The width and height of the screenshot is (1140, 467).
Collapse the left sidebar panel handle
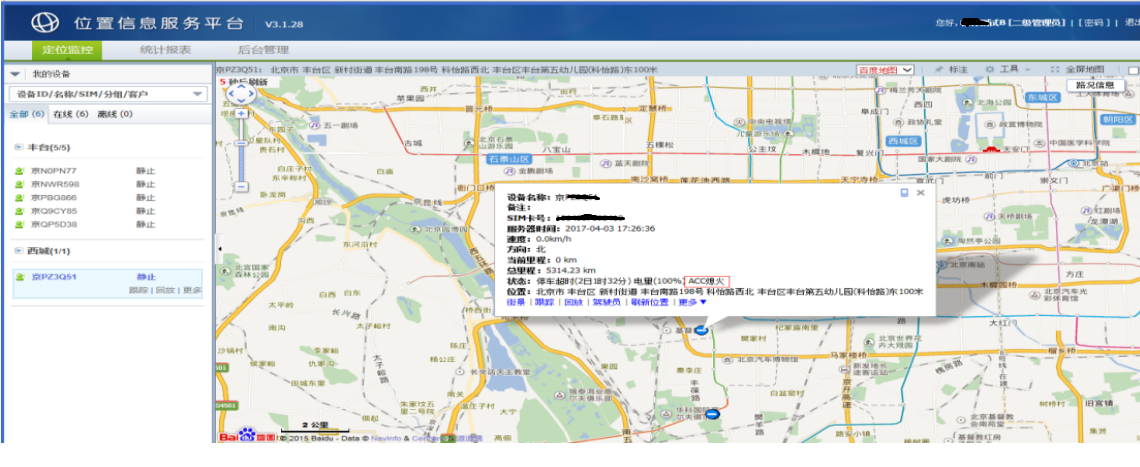[x=218, y=248]
